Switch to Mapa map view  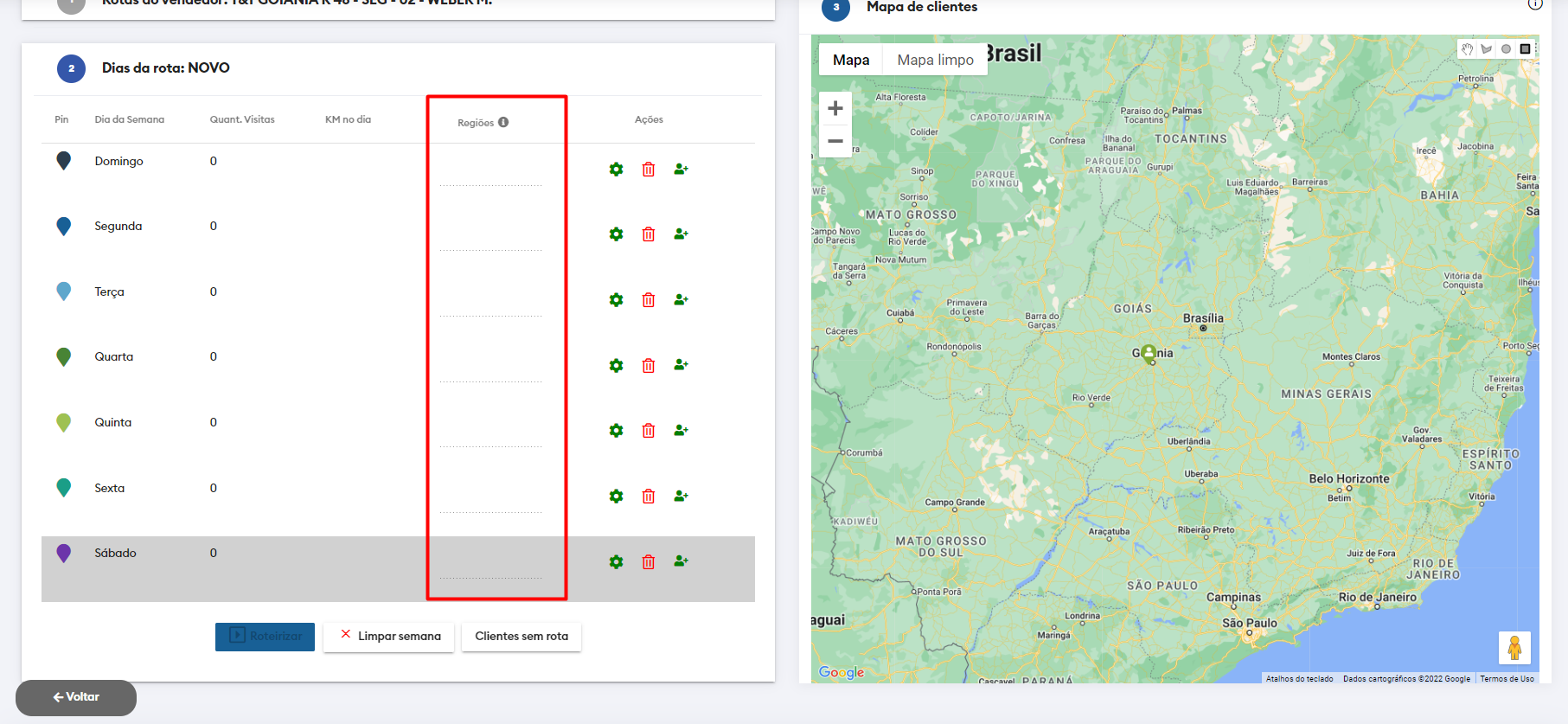851,60
